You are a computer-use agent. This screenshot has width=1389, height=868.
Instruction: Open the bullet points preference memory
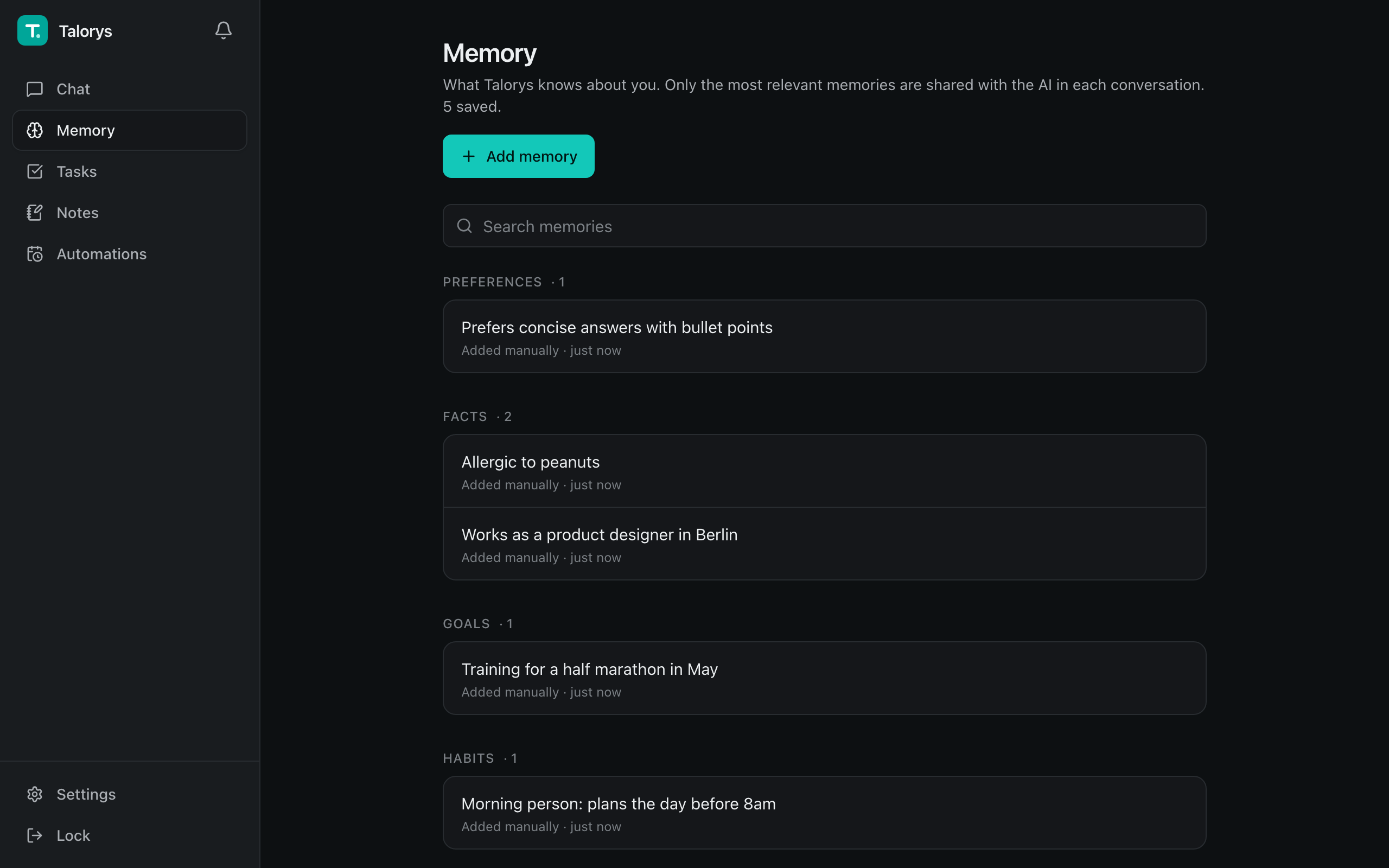tap(824, 336)
